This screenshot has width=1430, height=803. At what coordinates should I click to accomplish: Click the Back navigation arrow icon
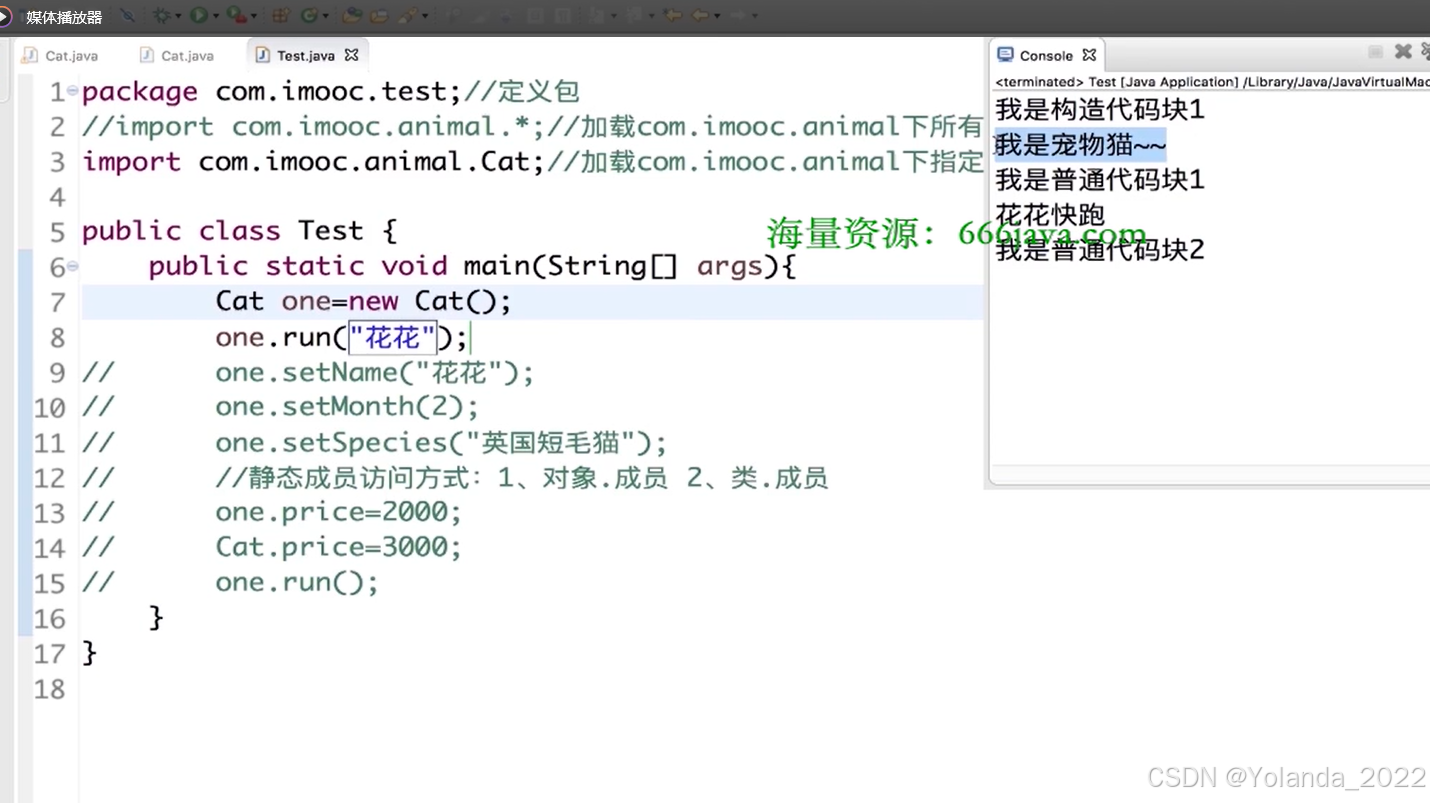tap(700, 16)
